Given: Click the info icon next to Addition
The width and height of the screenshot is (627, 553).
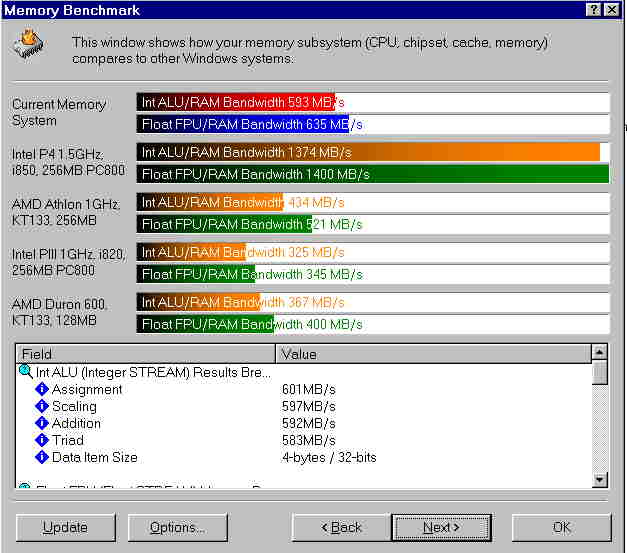Looking at the screenshot, I should 42,423.
